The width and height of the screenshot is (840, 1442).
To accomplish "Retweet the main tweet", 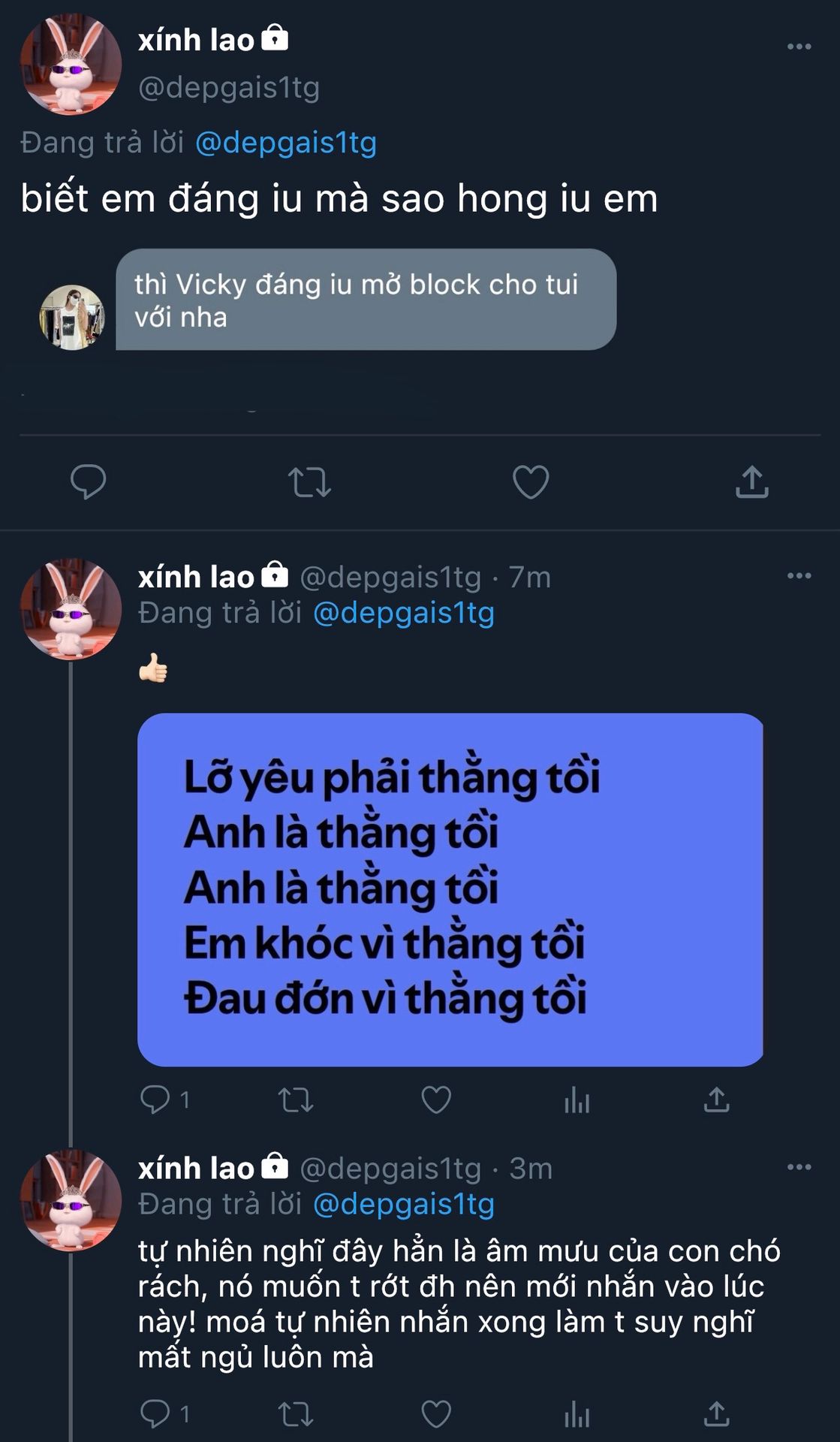I will click(309, 482).
